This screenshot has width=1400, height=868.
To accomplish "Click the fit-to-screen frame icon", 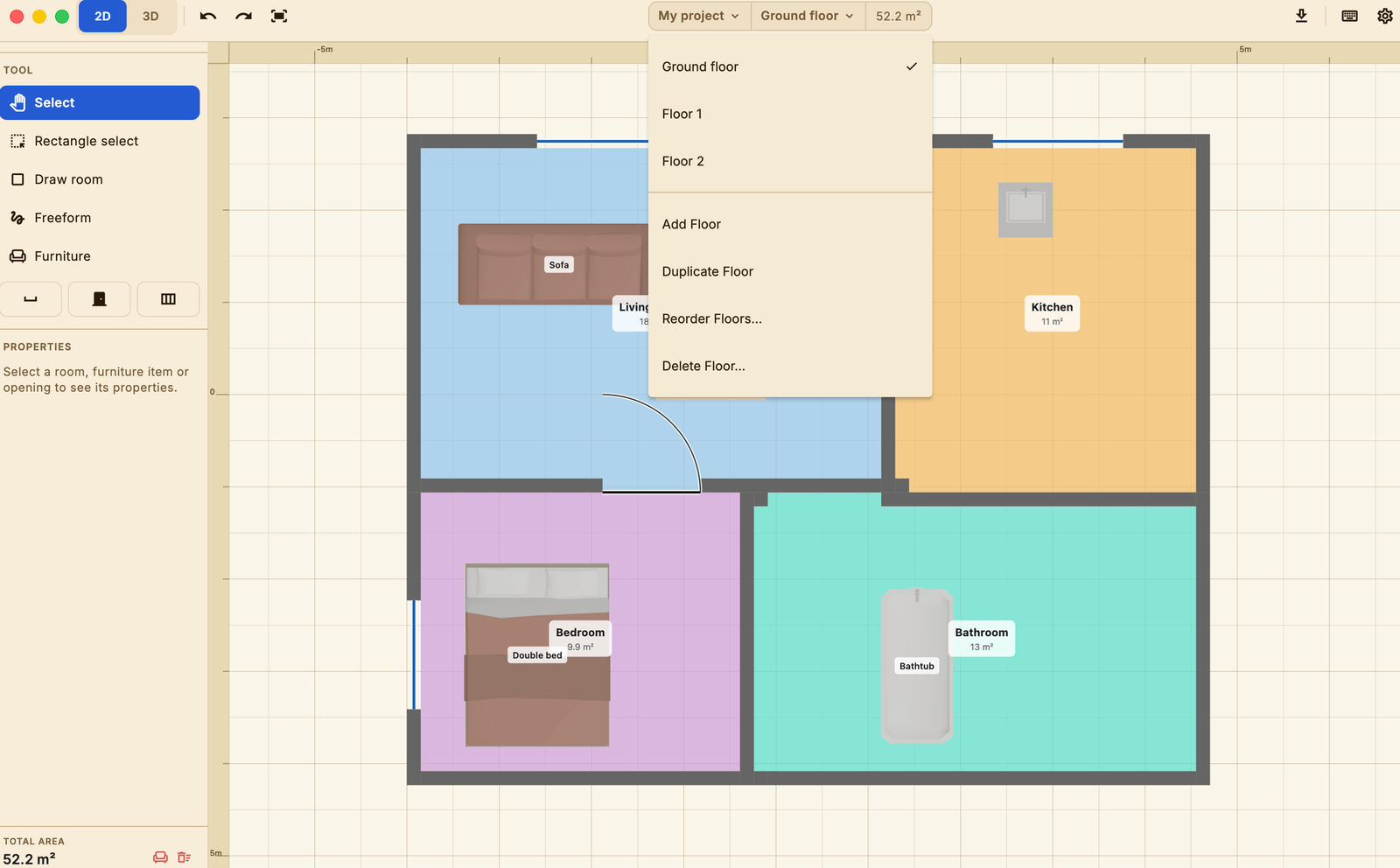I will (x=279, y=16).
